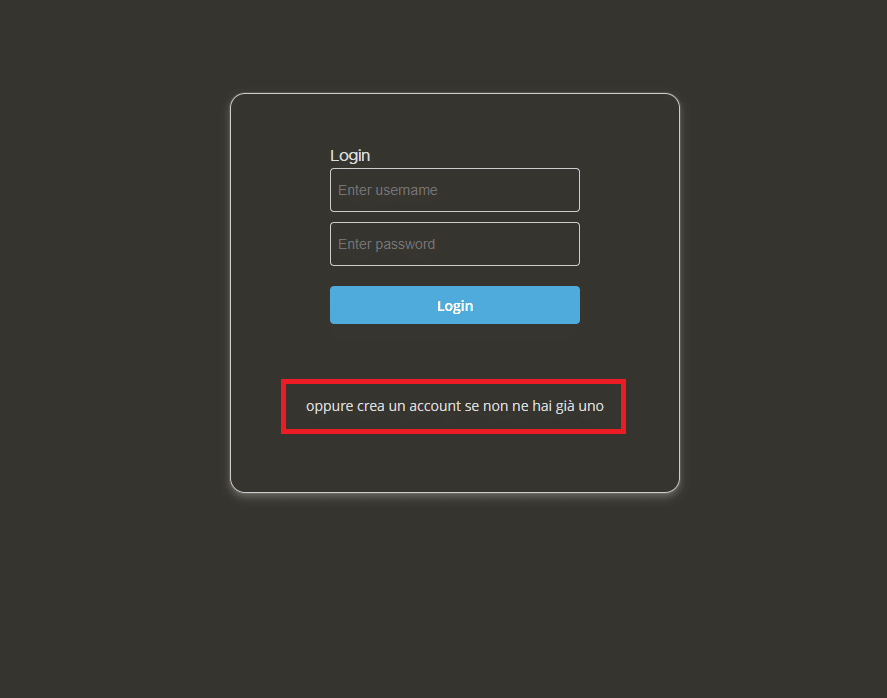Click the blue Login button
887x698 pixels.
tap(455, 305)
